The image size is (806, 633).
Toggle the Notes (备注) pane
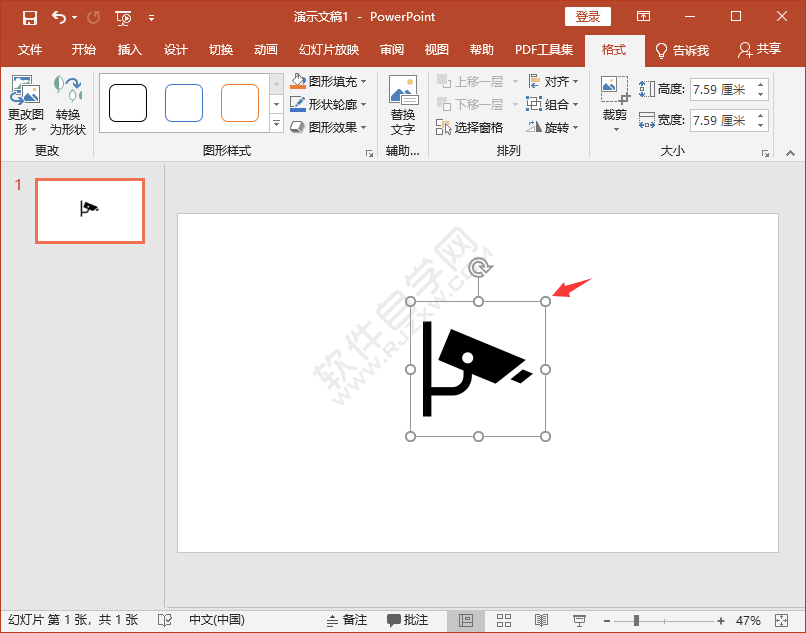(346, 620)
